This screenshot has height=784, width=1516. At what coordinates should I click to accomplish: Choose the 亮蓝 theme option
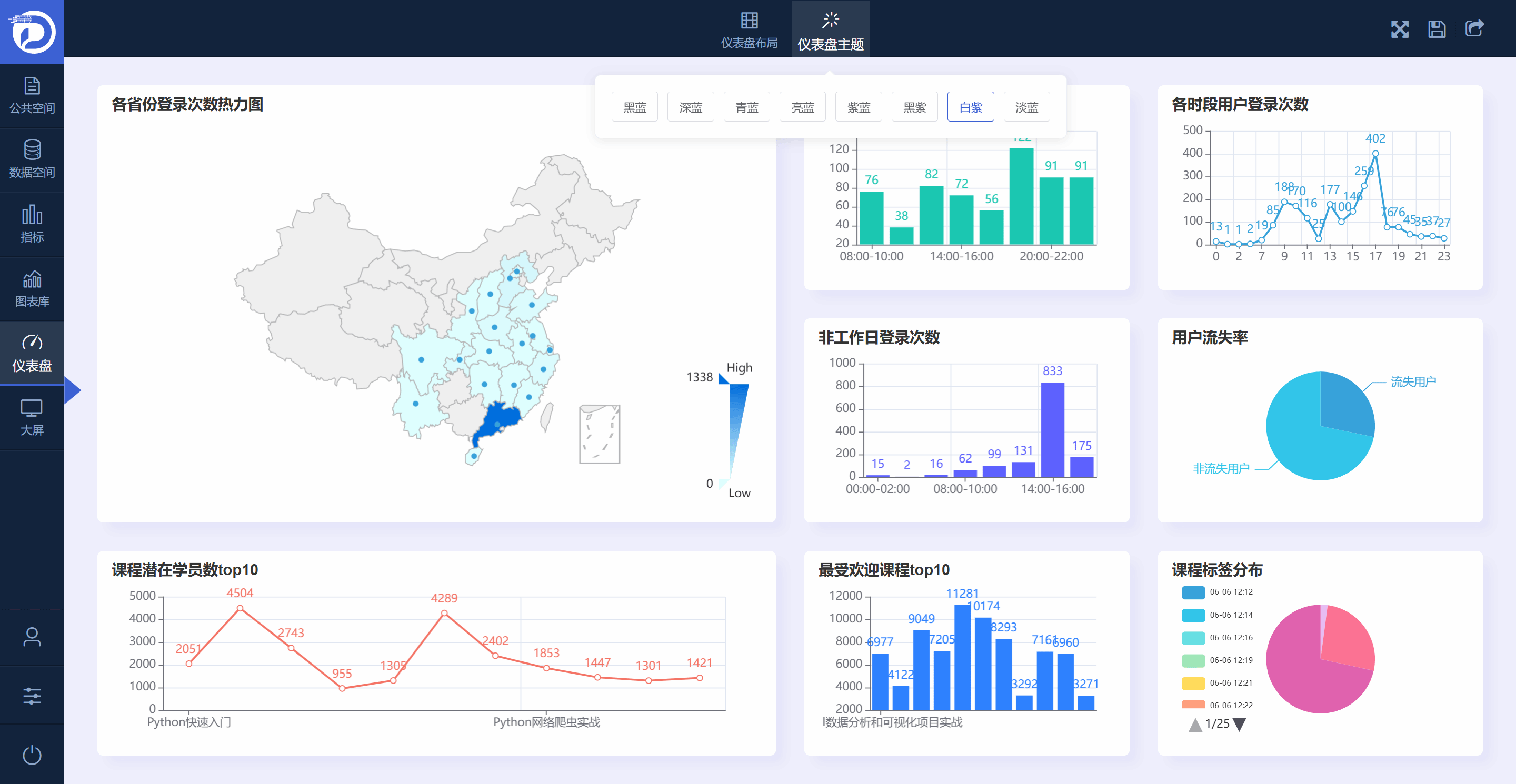(802, 107)
